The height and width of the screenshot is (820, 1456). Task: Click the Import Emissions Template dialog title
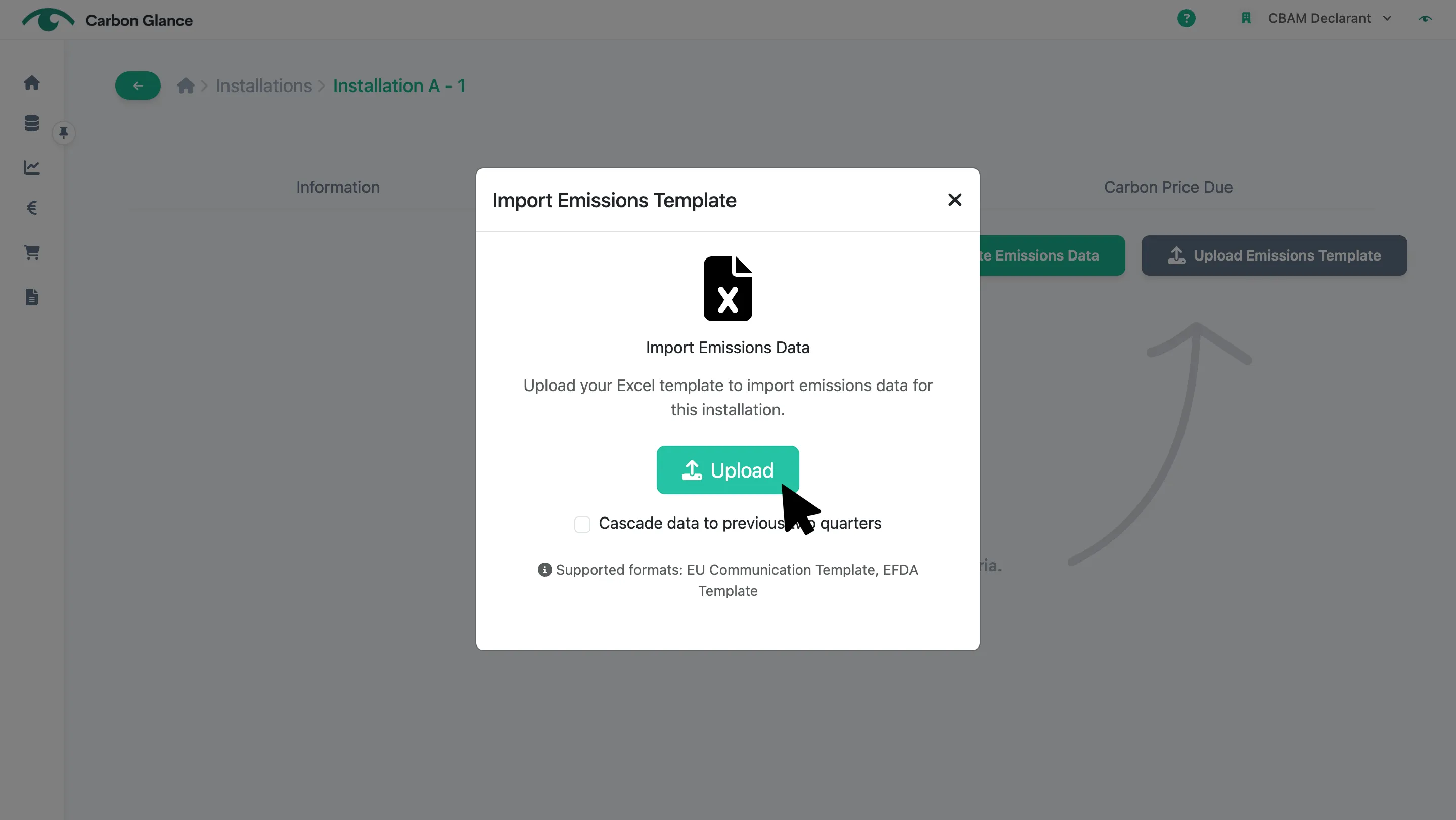point(614,200)
